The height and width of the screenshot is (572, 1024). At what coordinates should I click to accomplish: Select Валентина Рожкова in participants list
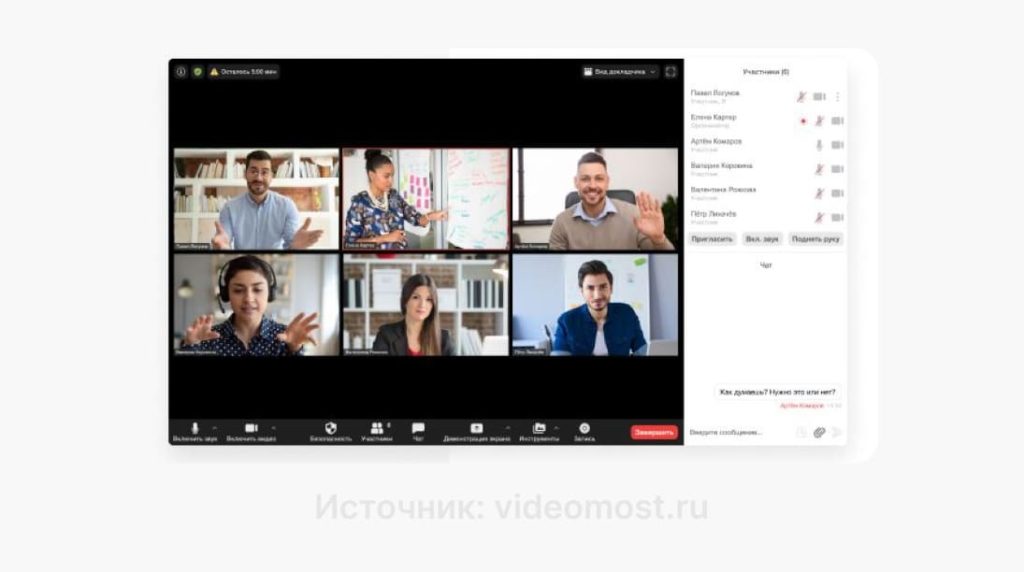point(765,193)
